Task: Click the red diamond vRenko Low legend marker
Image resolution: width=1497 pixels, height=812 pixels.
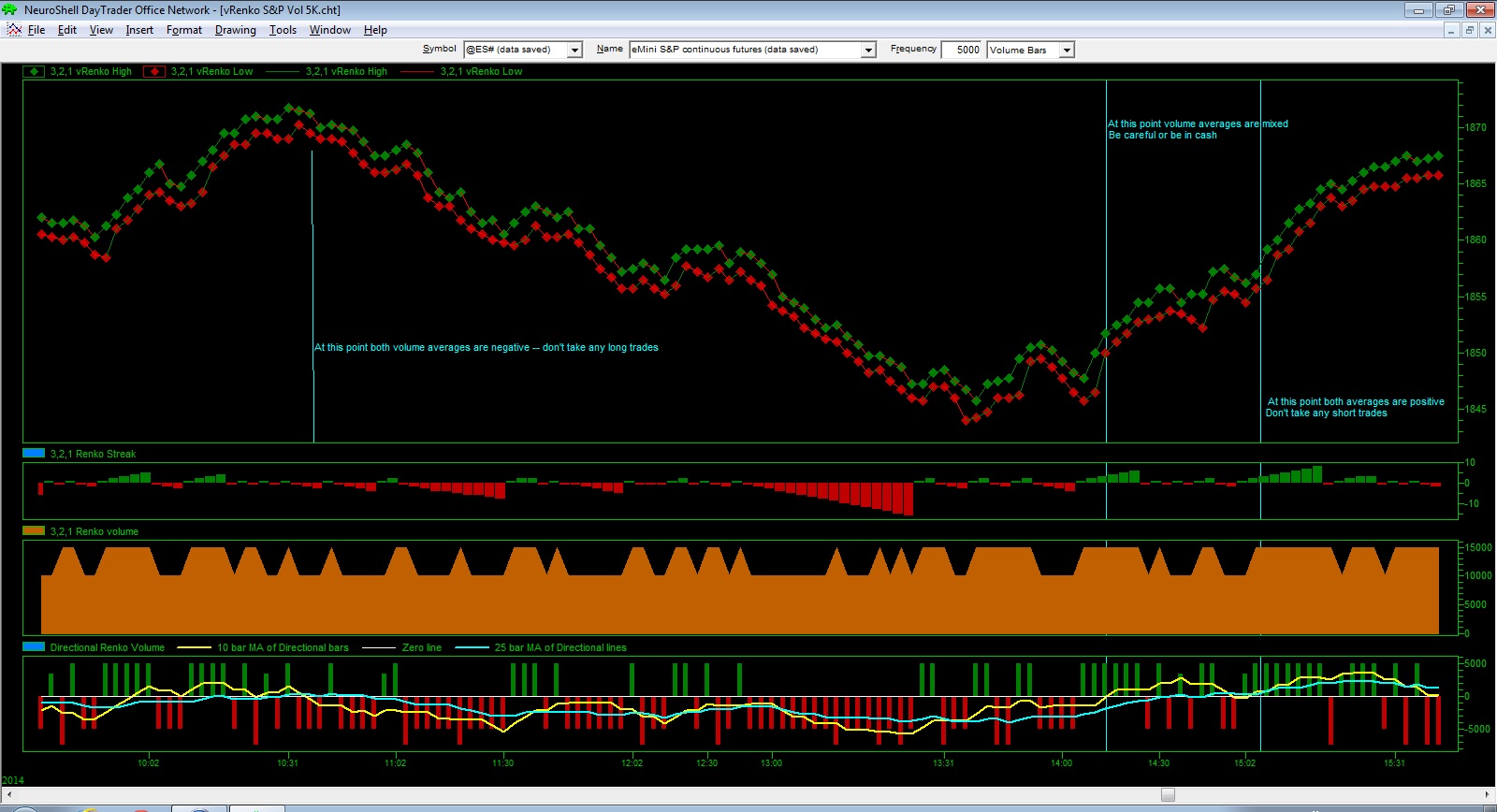Action: 154,71
